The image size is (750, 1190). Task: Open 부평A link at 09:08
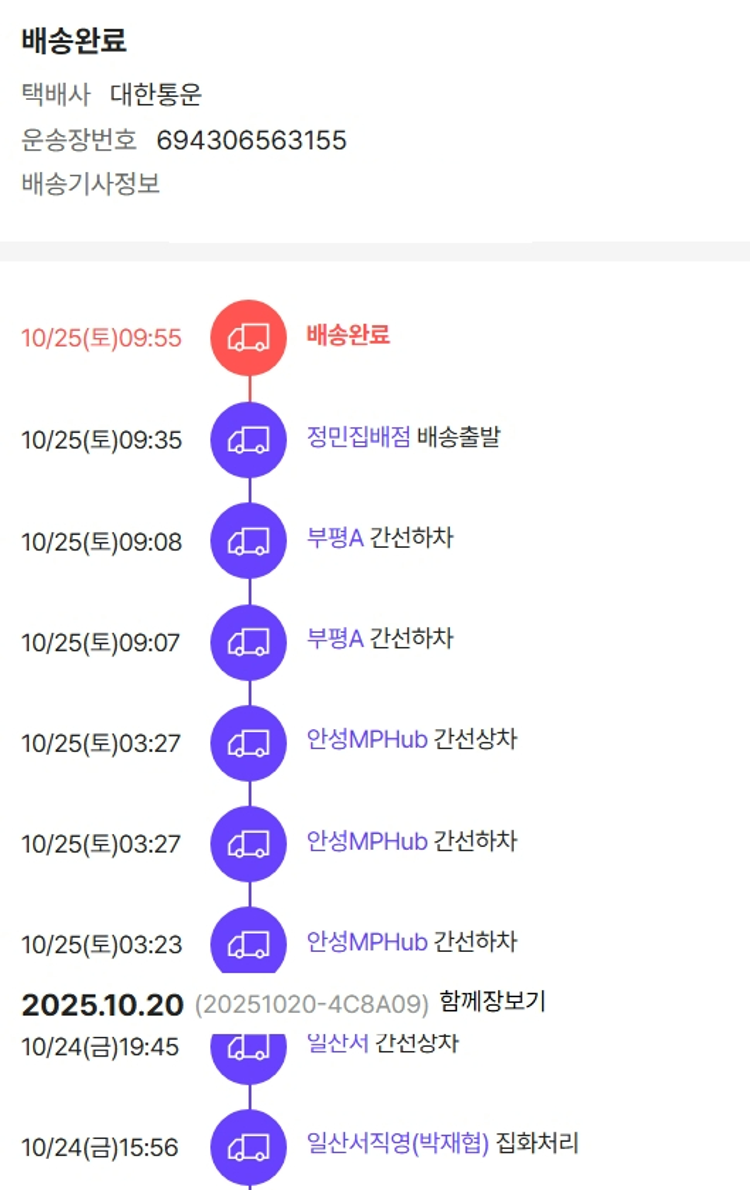coord(335,538)
